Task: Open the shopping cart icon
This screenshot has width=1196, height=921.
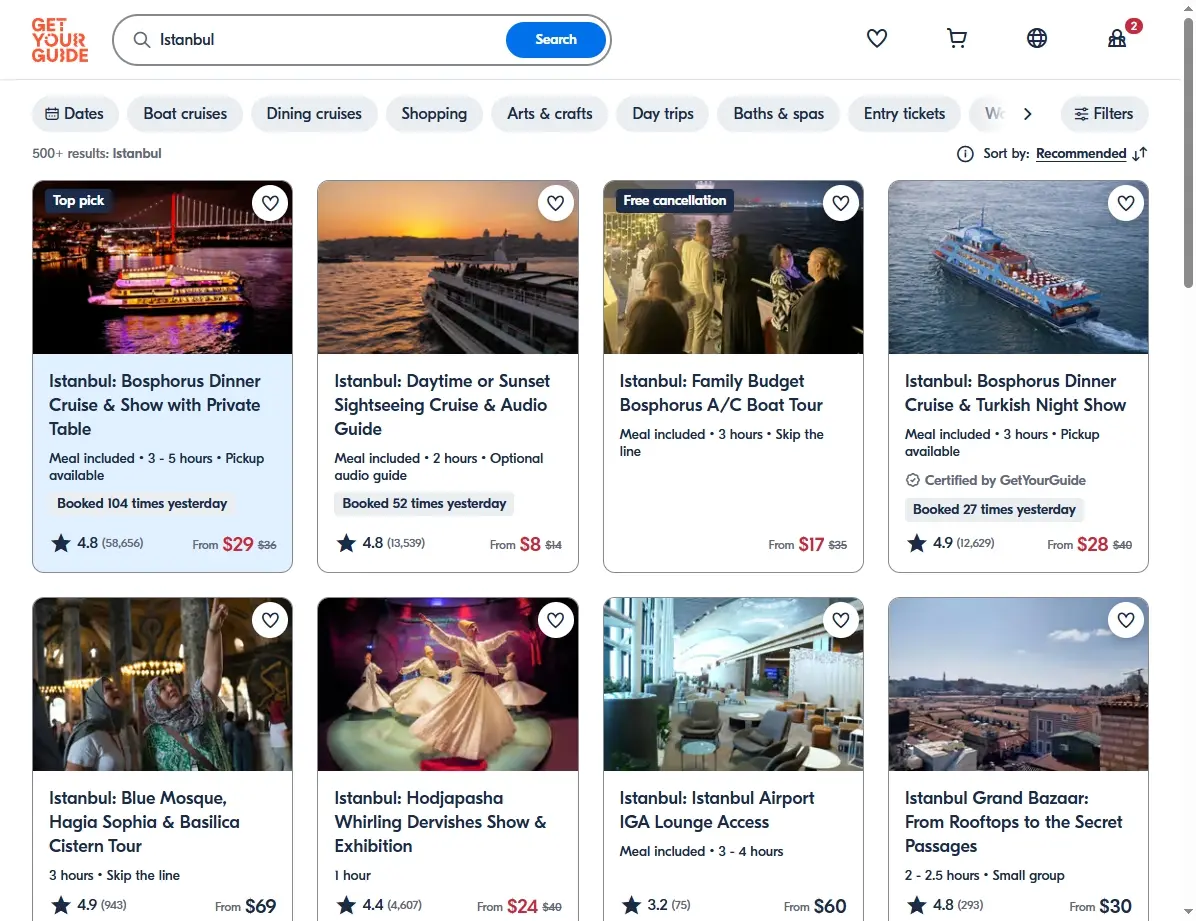Action: [956, 38]
